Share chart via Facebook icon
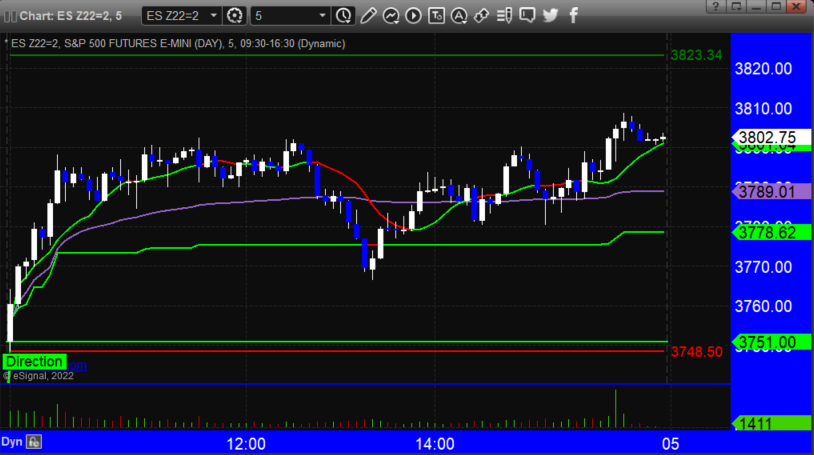 [x=574, y=16]
